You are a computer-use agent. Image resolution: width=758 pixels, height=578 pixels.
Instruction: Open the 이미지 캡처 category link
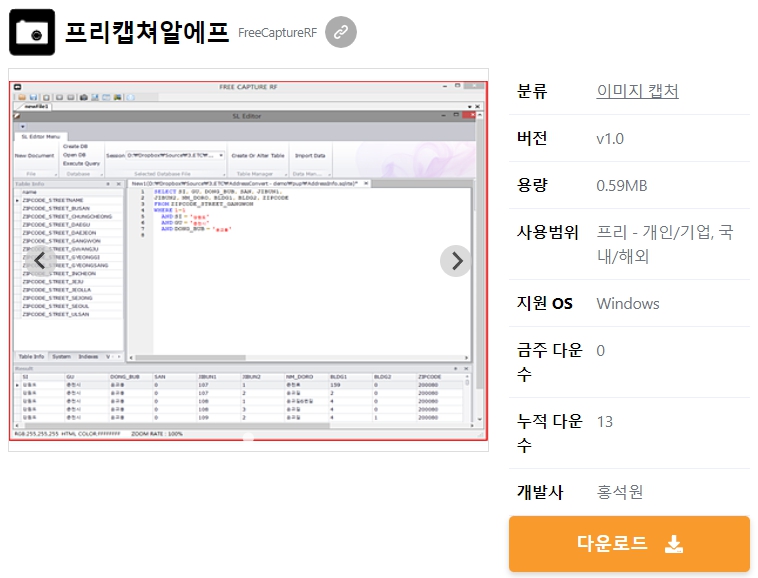(637, 91)
